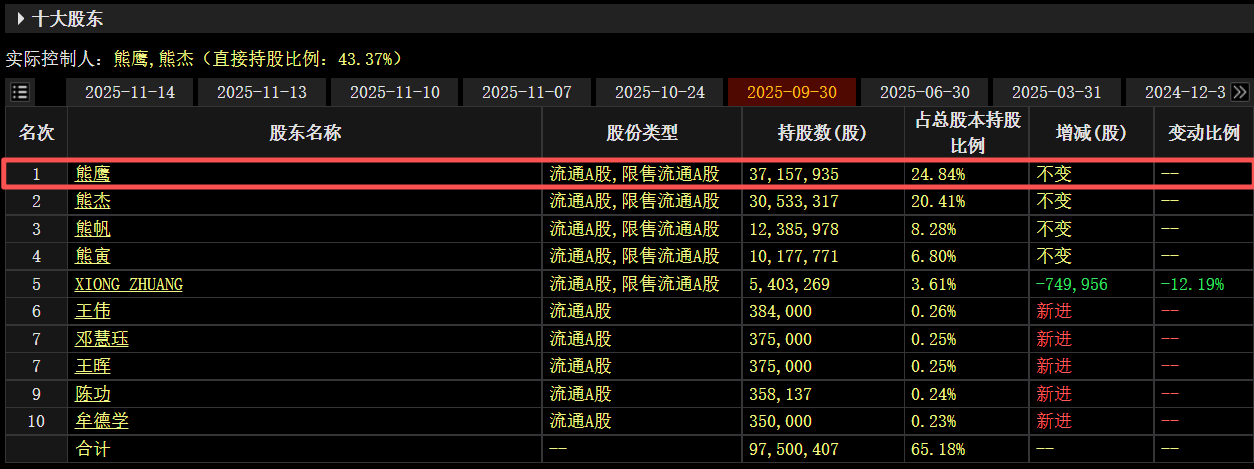Click rank number 10 cell
Image resolution: width=1254 pixels, height=469 pixels.
(x=37, y=422)
